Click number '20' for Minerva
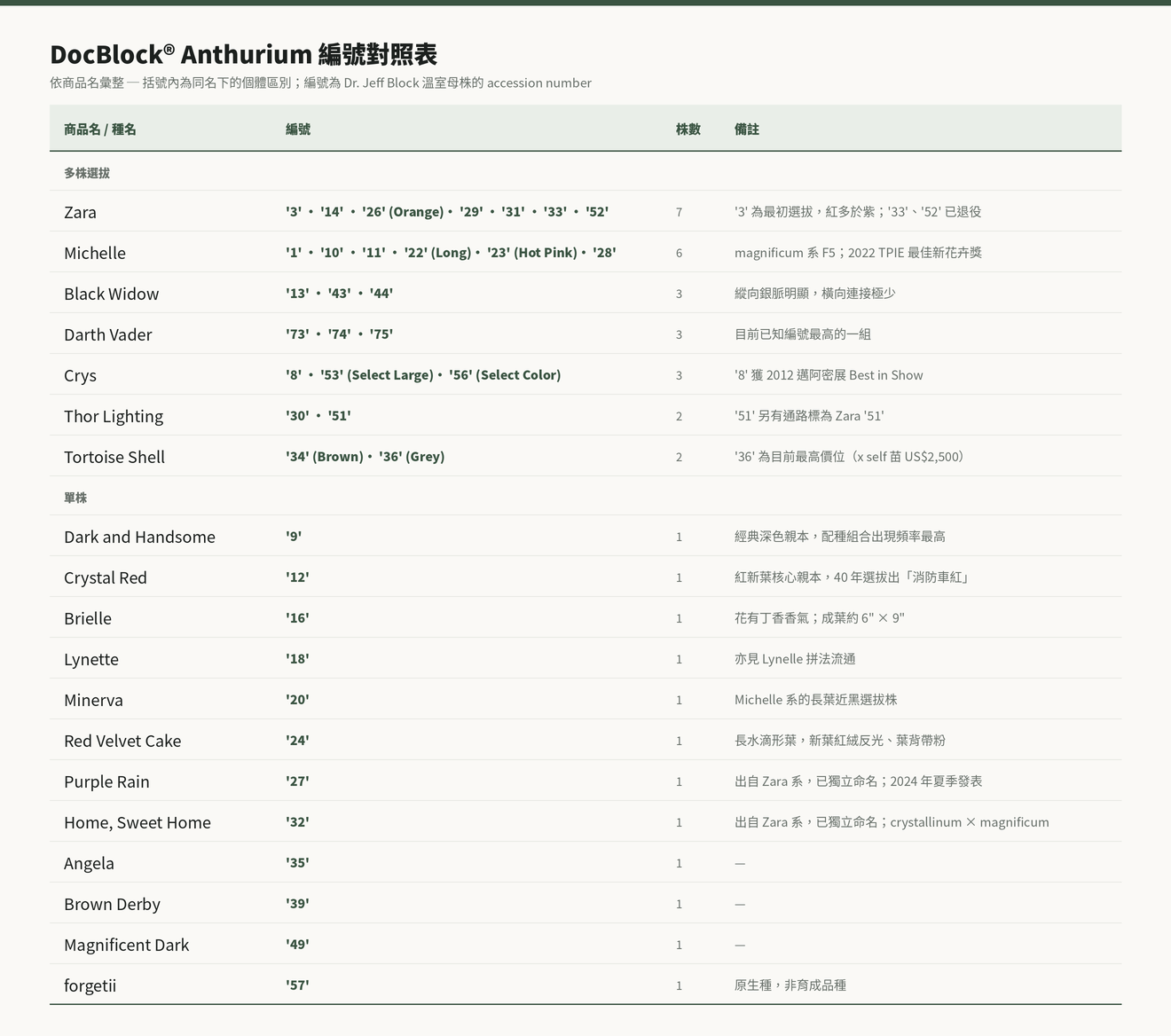 click(297, 700)
